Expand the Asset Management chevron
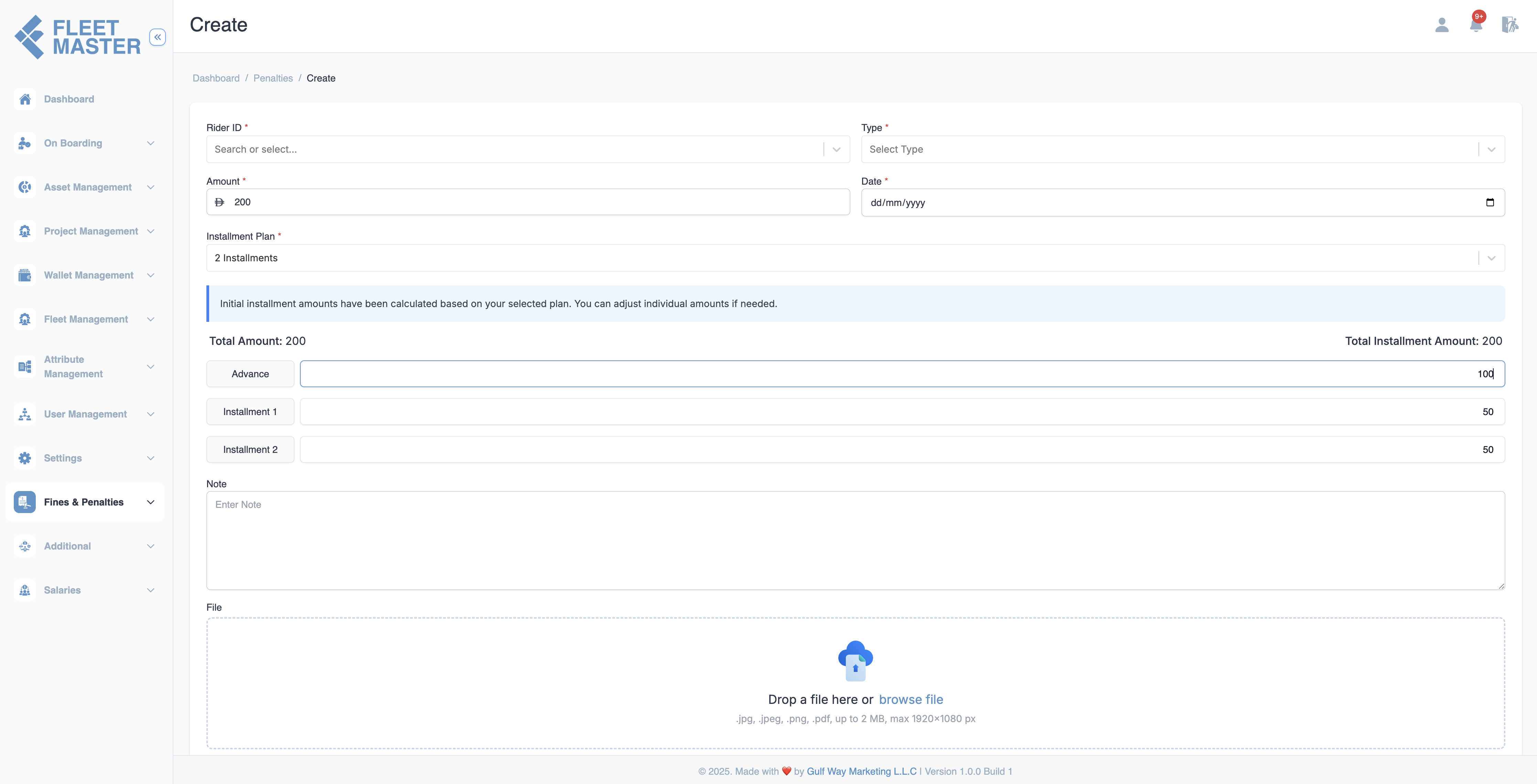1537x784 pixels. [151, 187]
